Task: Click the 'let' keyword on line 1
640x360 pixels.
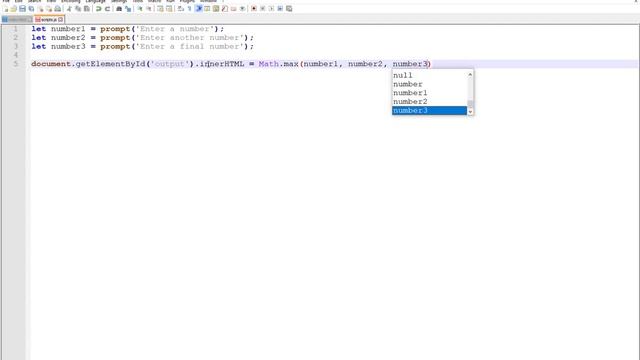Action: click(39, 29)
